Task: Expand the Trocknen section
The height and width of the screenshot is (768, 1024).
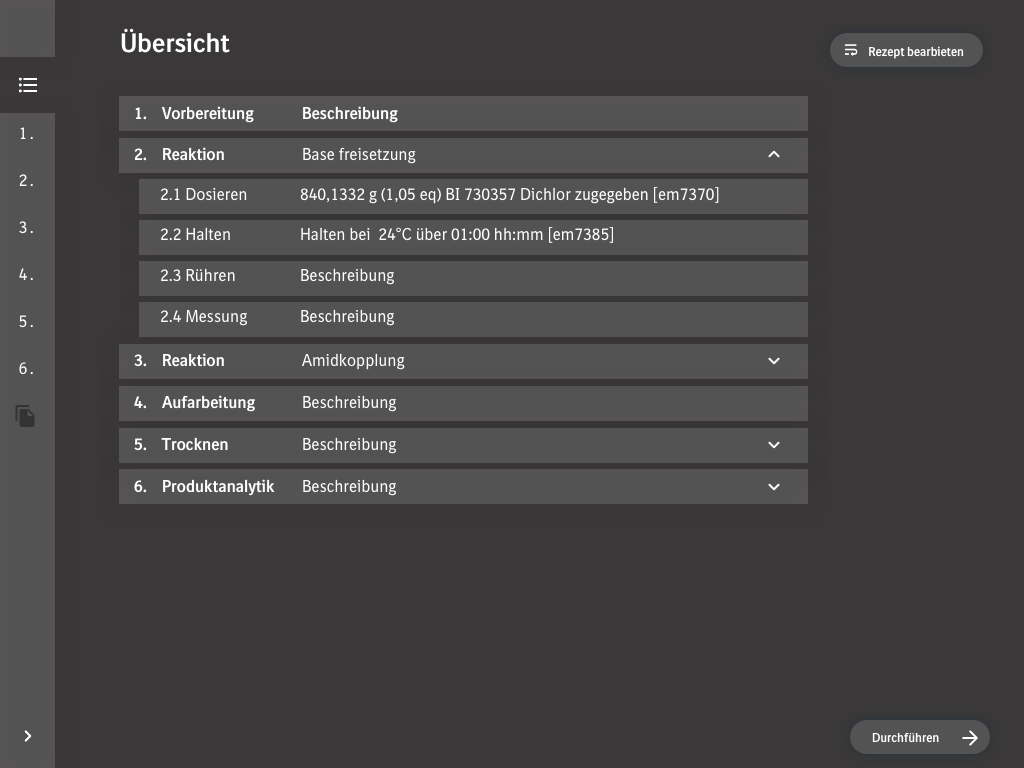Action: click(773, 445)
